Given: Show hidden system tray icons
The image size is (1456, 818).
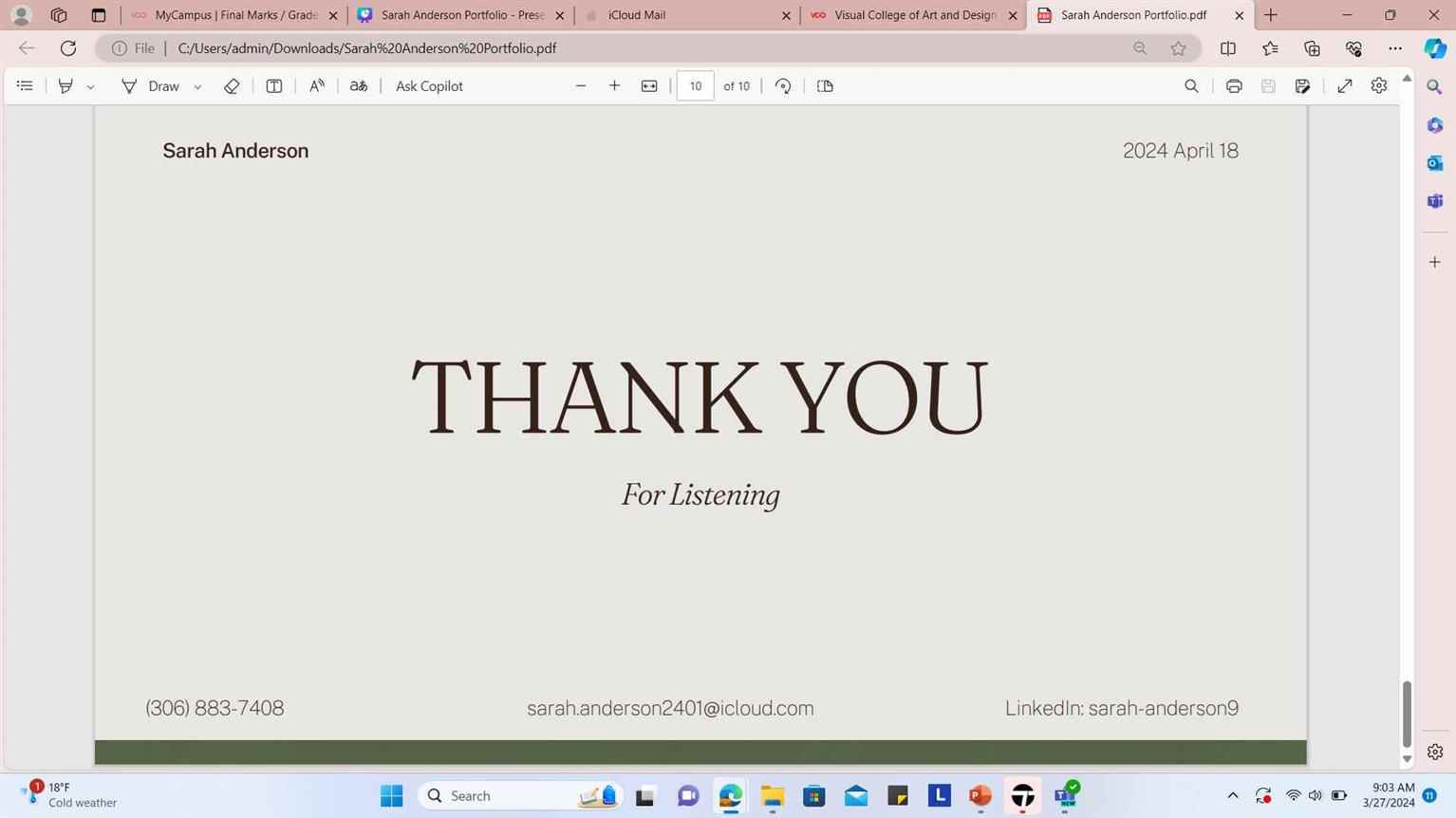Looking at the screenshot, I should [x=1233, y=796].
